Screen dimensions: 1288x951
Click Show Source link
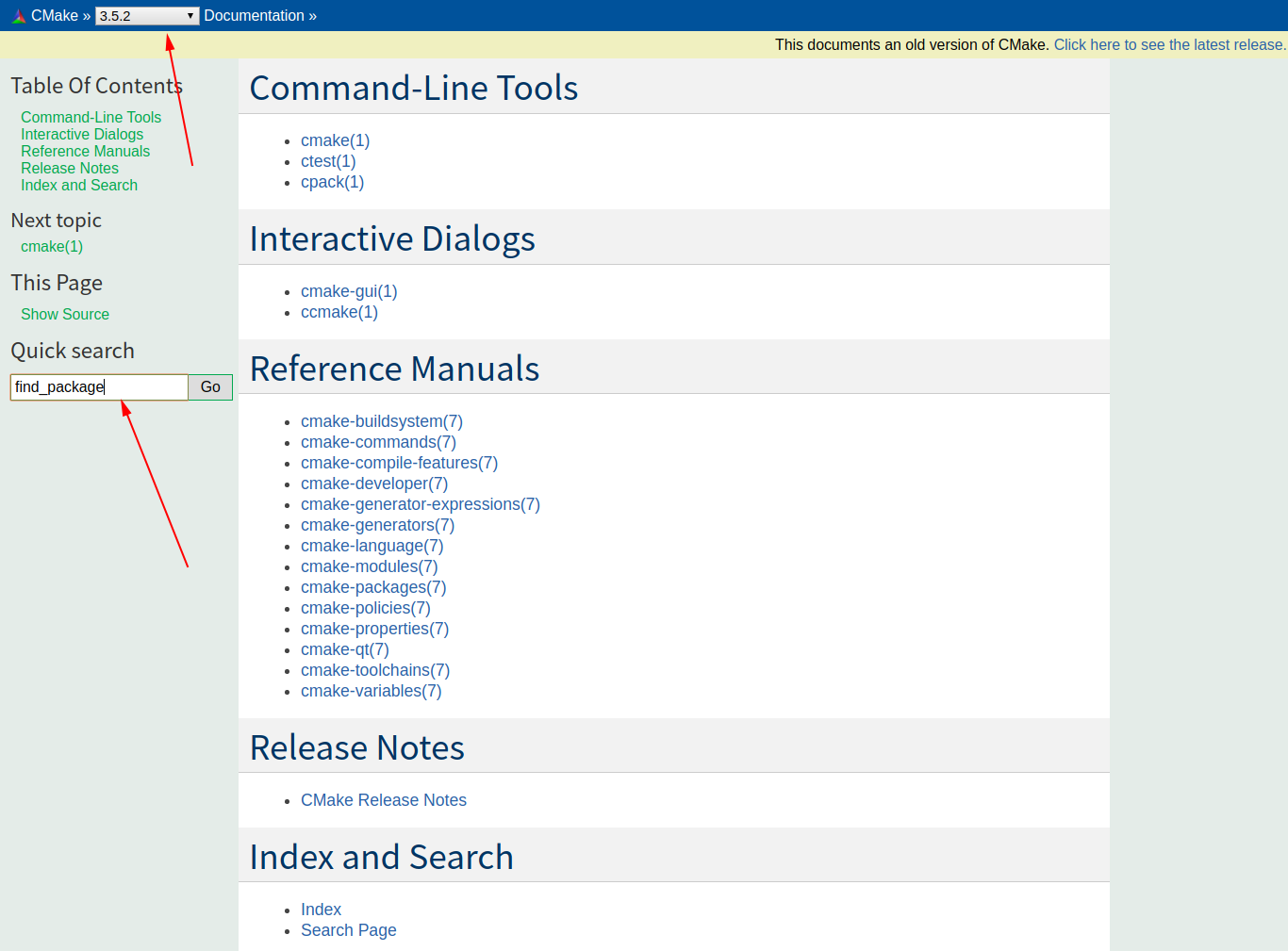pos(65,314)
